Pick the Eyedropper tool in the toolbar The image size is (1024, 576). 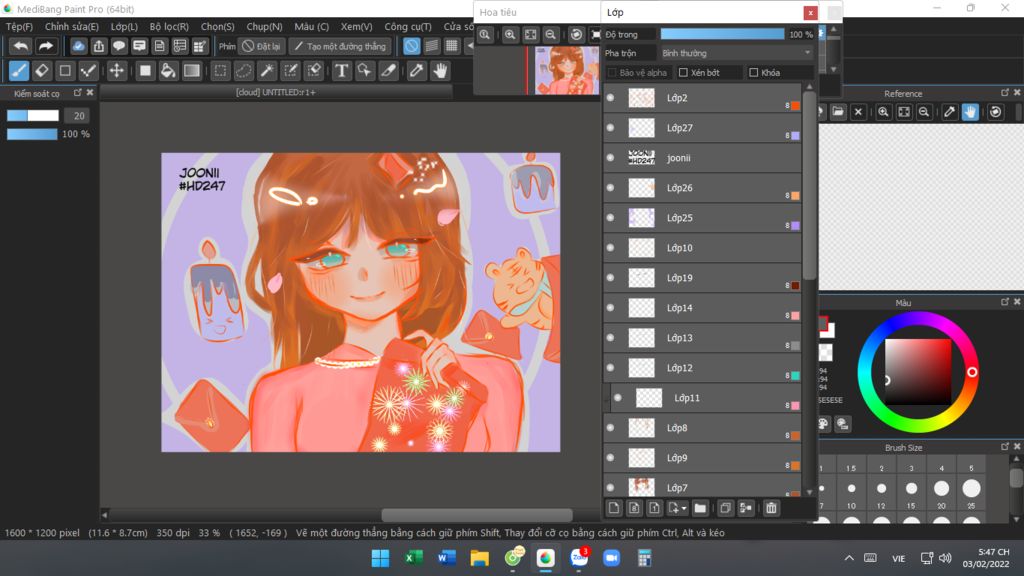tap(416, 71)
